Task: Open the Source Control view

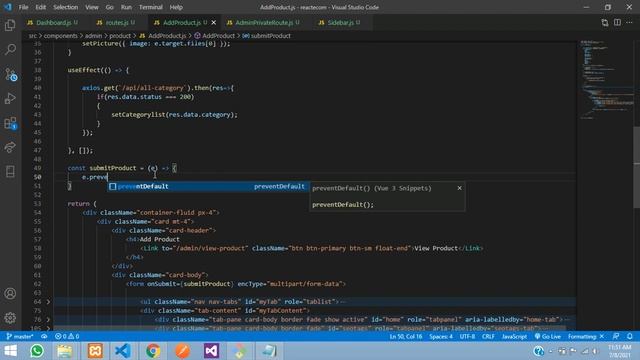Action: [10, 74]
